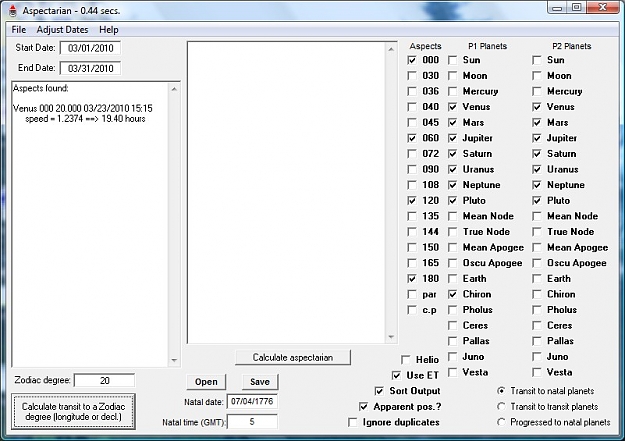
Task: Uncheck Mars in P2 Planets
Action: 537,122
